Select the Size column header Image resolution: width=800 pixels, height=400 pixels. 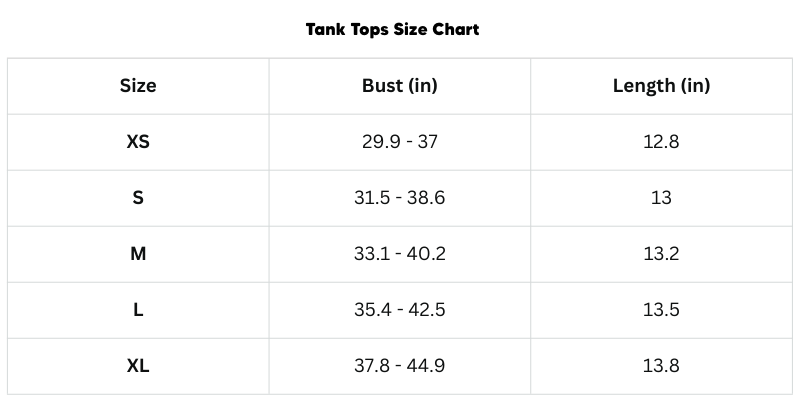(138, 86)
